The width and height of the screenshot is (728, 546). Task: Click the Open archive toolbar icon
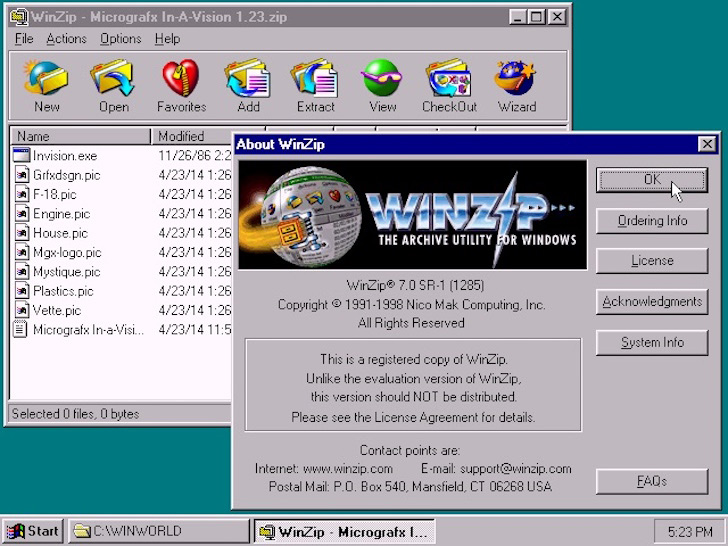pos(113,86)
